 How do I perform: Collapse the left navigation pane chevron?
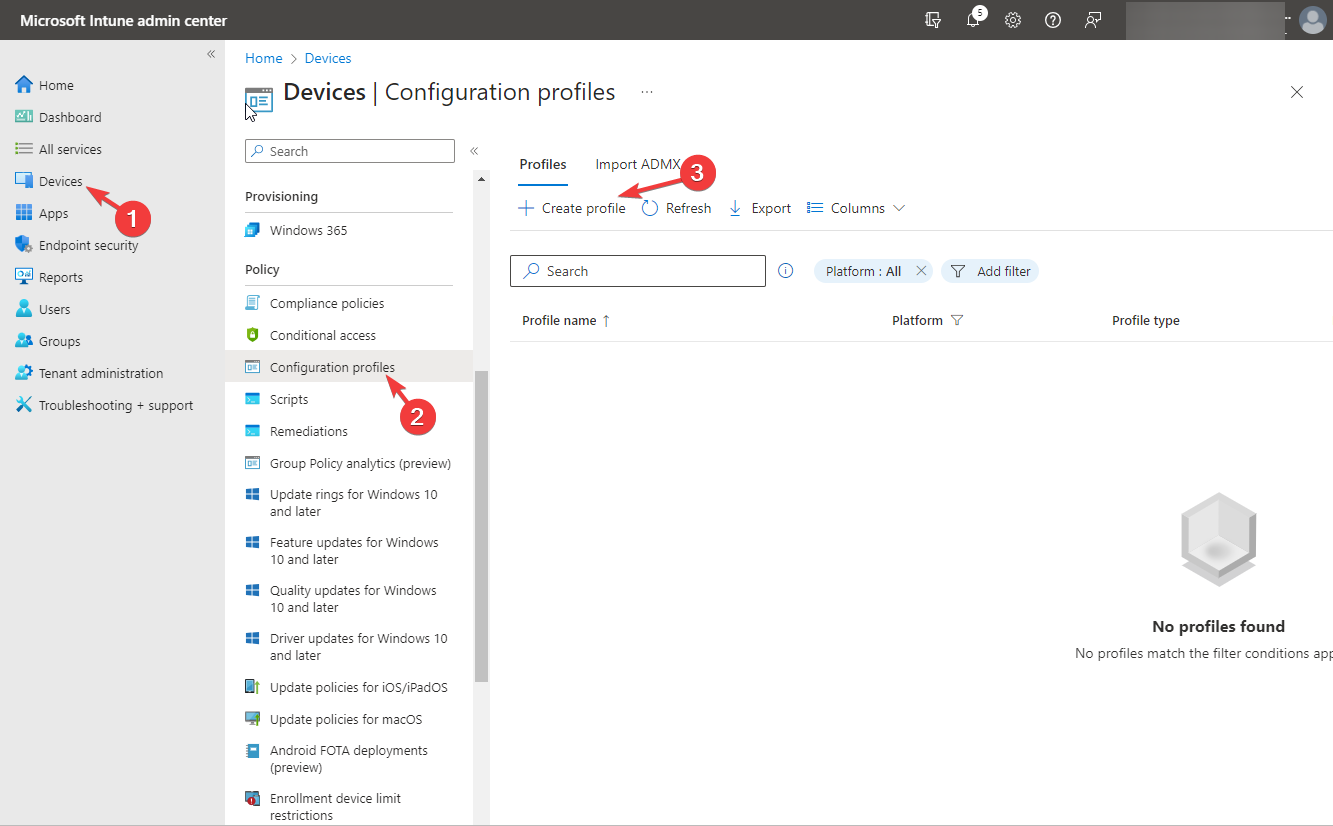(211, 54)
